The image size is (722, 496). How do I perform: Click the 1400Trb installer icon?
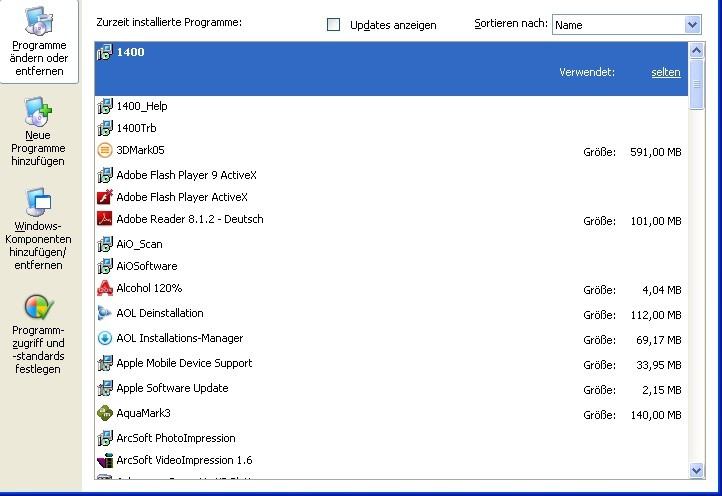105,128
